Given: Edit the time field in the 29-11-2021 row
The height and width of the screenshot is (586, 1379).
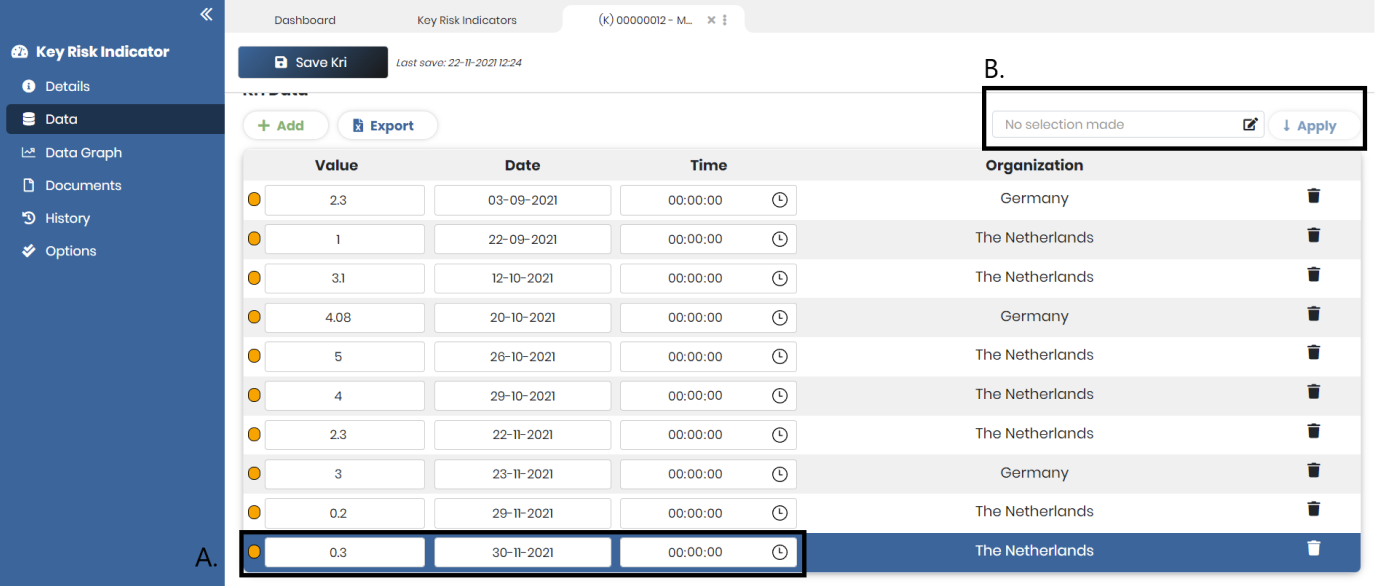Looking at the screenshot, I should tap(708, 513).
